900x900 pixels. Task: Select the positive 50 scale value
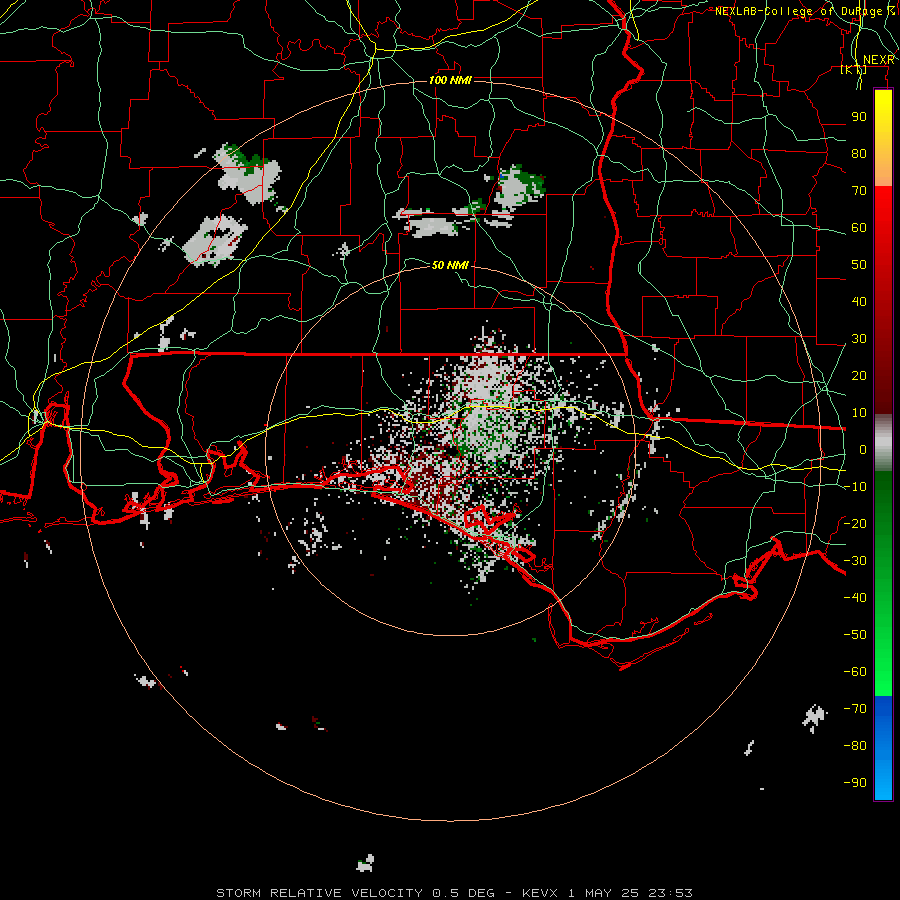coord(859,265)
